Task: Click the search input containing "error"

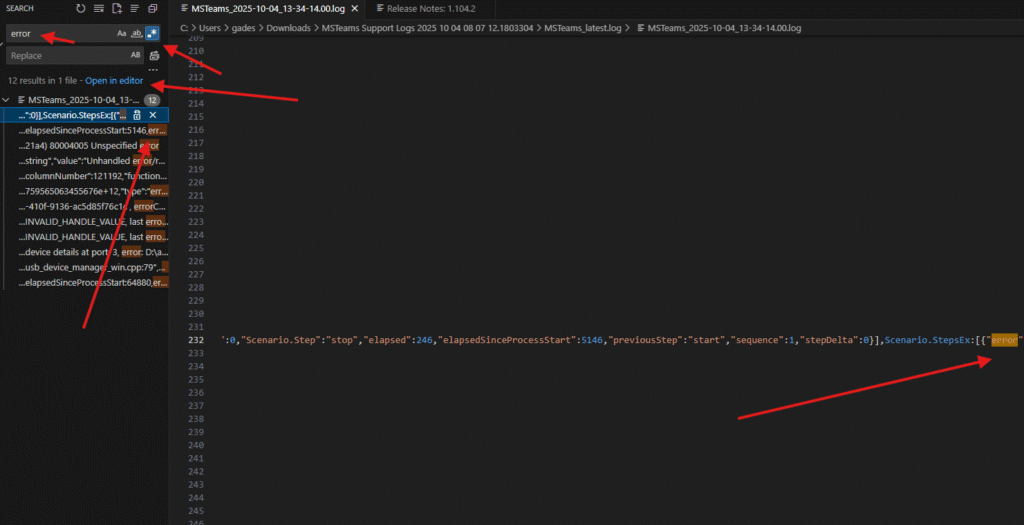Action: coord(60,34)
